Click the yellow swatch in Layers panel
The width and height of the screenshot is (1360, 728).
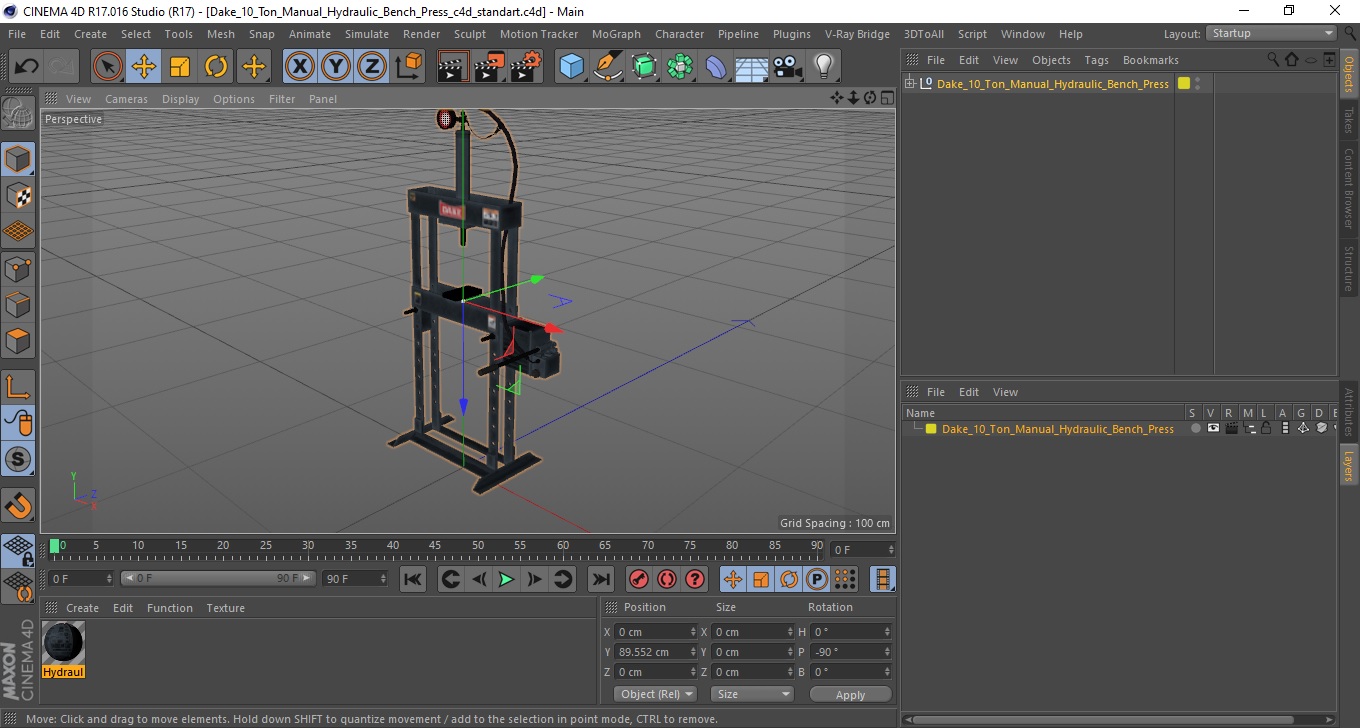(x=930, y=428)
